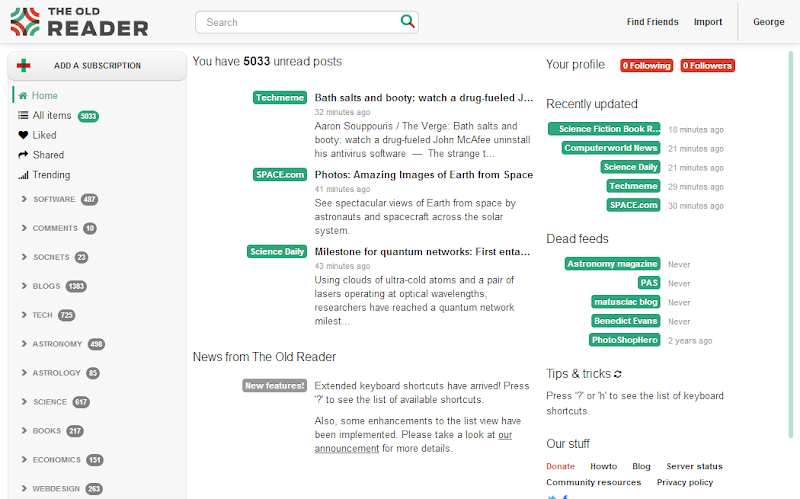The image size is (800, 499).
Task: Click the All items list icon
Action: point(23,116)
